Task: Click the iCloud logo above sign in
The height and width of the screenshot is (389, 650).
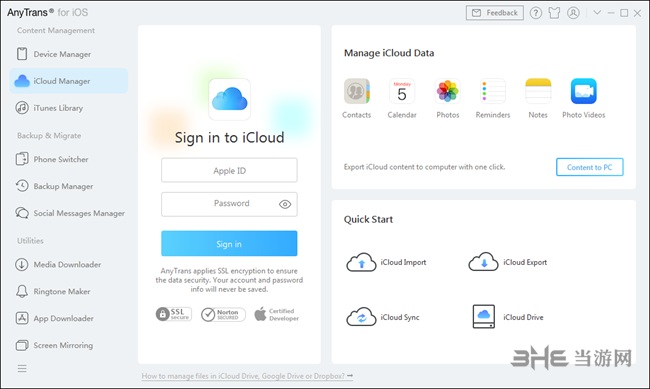Action: [x=230, y=99]
